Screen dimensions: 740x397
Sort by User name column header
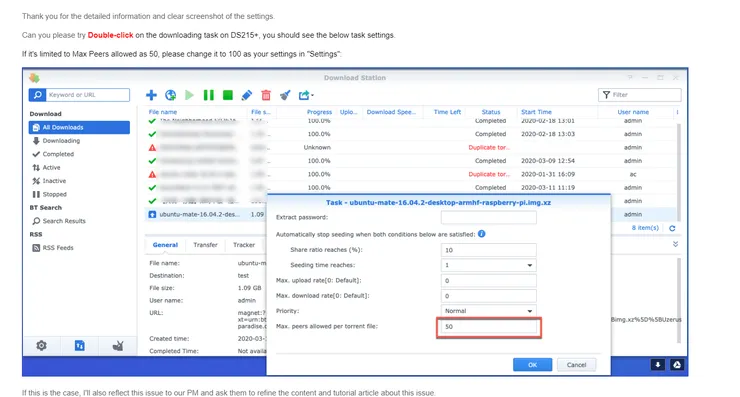click(x=633, y=112)
